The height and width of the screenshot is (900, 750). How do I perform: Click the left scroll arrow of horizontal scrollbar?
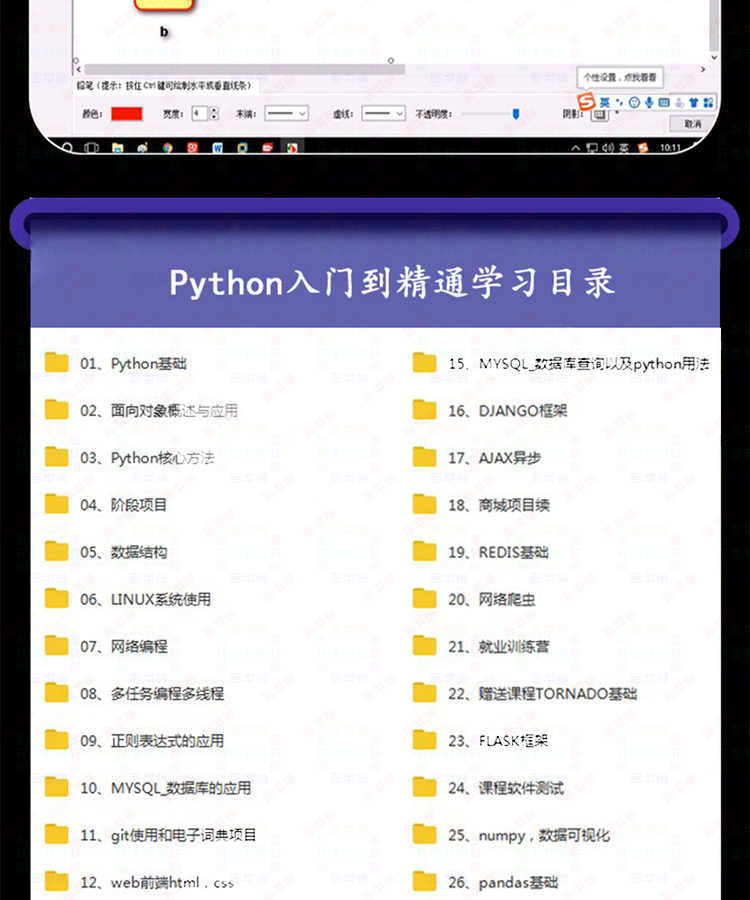point(79,69)
